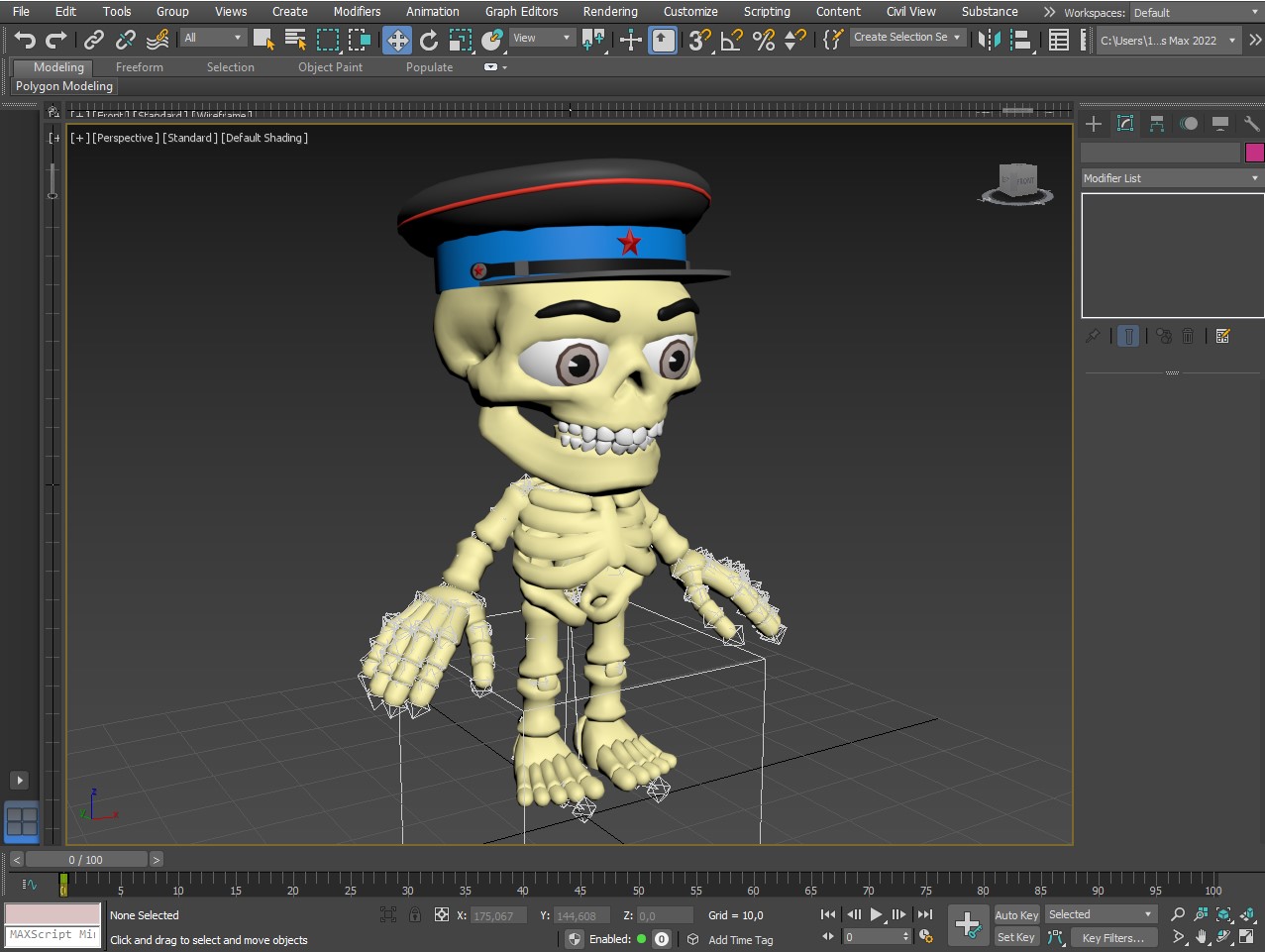Click the magenta object color swatch
The width and height of the screenshot is (1265, 952).
coord(1254,153)
